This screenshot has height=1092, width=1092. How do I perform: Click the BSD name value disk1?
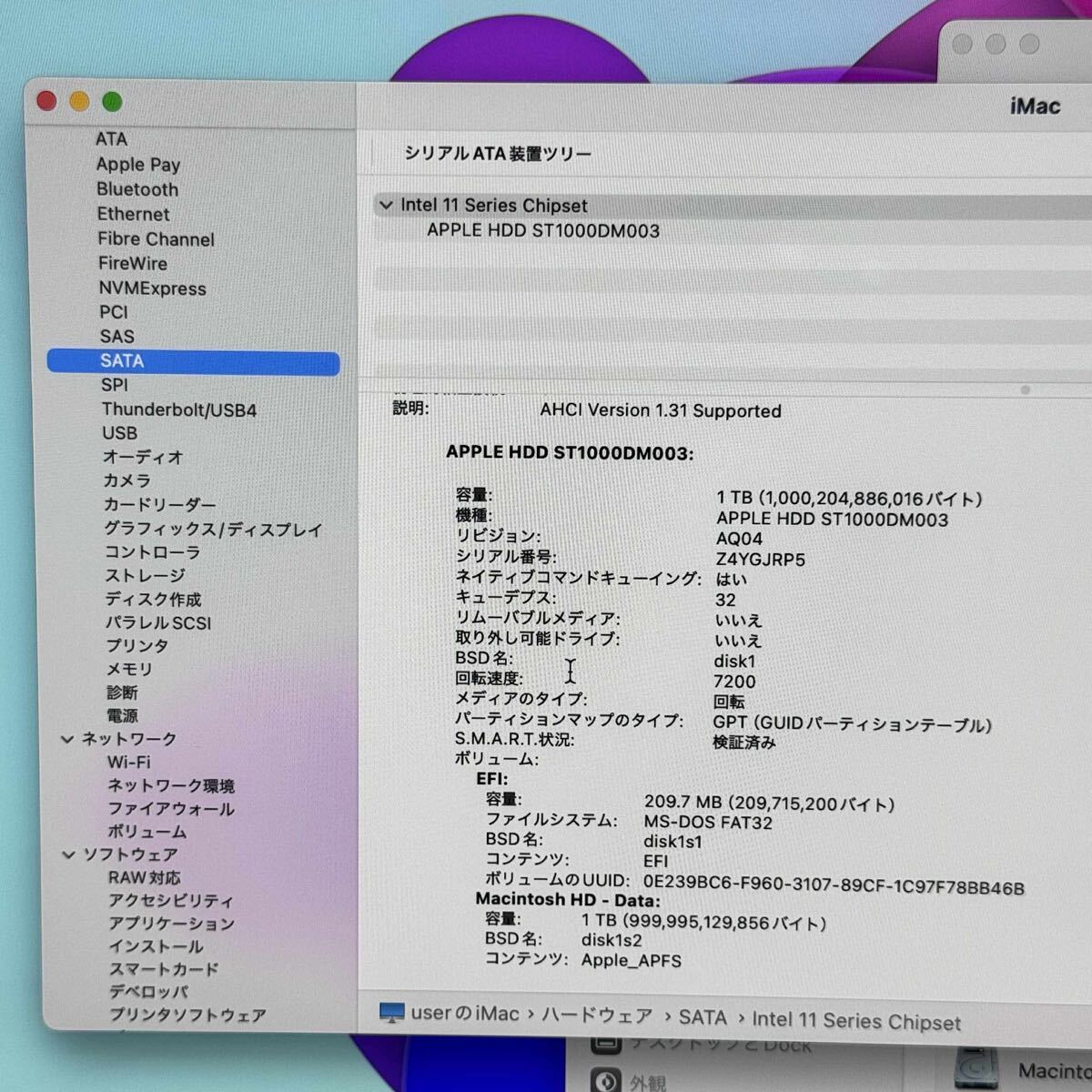coord(734,662)
